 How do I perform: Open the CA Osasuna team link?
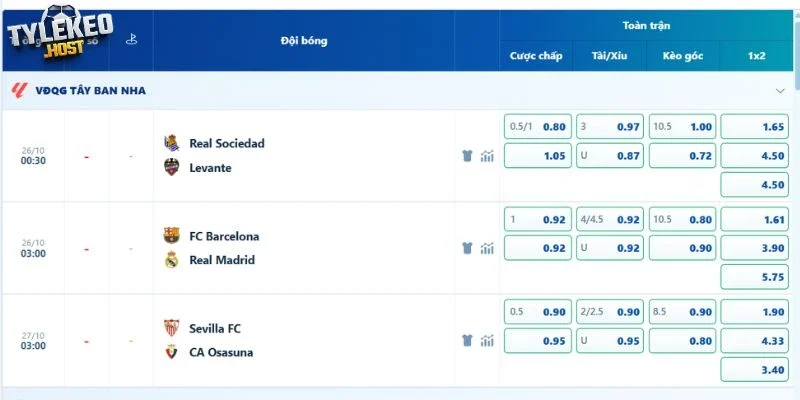click(x=221, y=353)
